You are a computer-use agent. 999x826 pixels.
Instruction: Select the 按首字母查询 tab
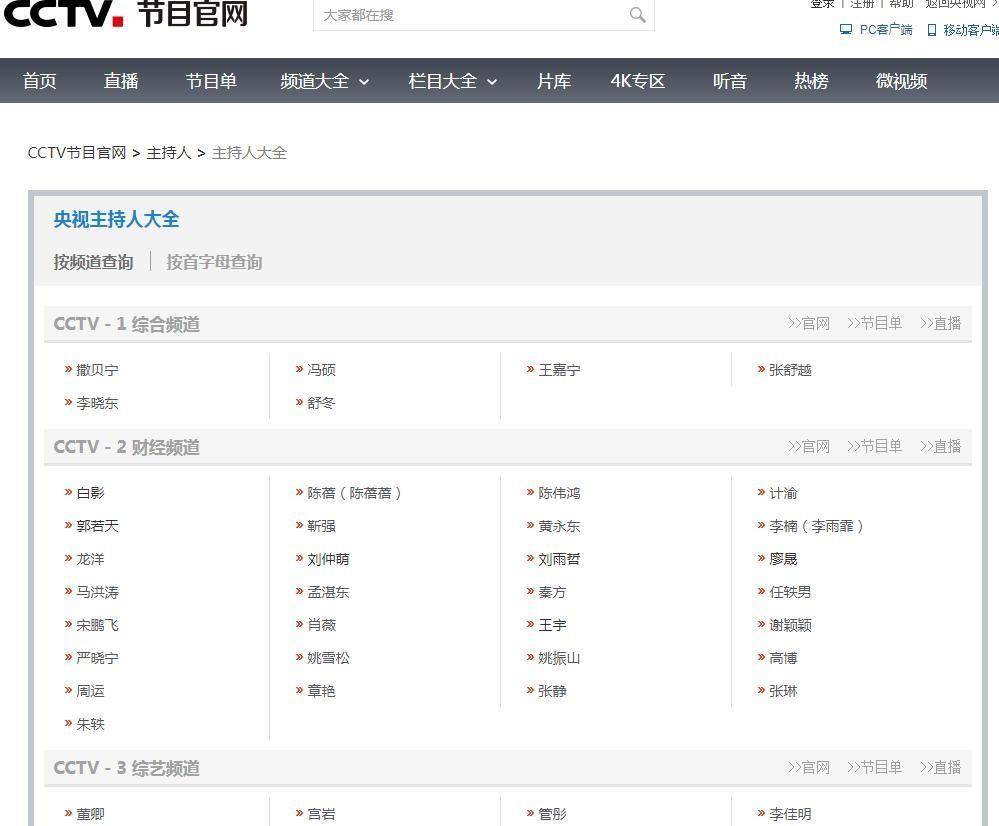[x=214, y=262]
